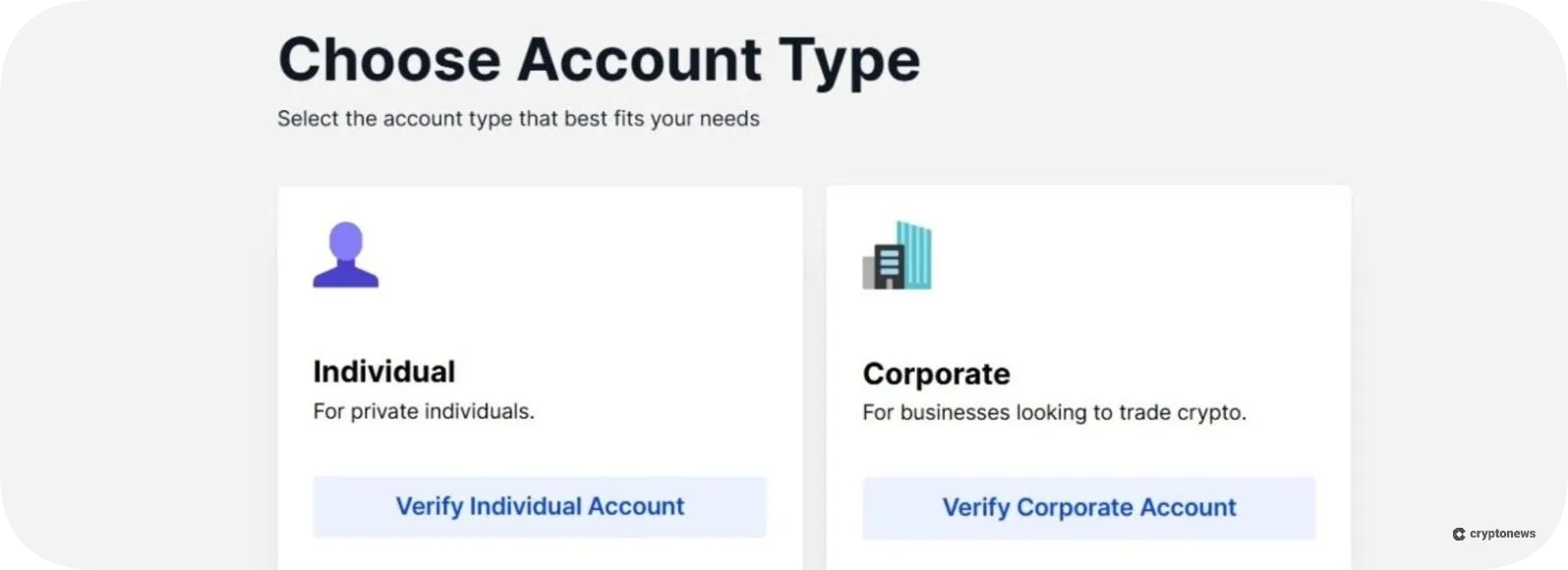Image resolution: width=1568 pixels, height=570 pixels.
Task: Click the 'For businesses looking to trade crypto' text
Action: pyautogui.click(x=1054, y=413)
